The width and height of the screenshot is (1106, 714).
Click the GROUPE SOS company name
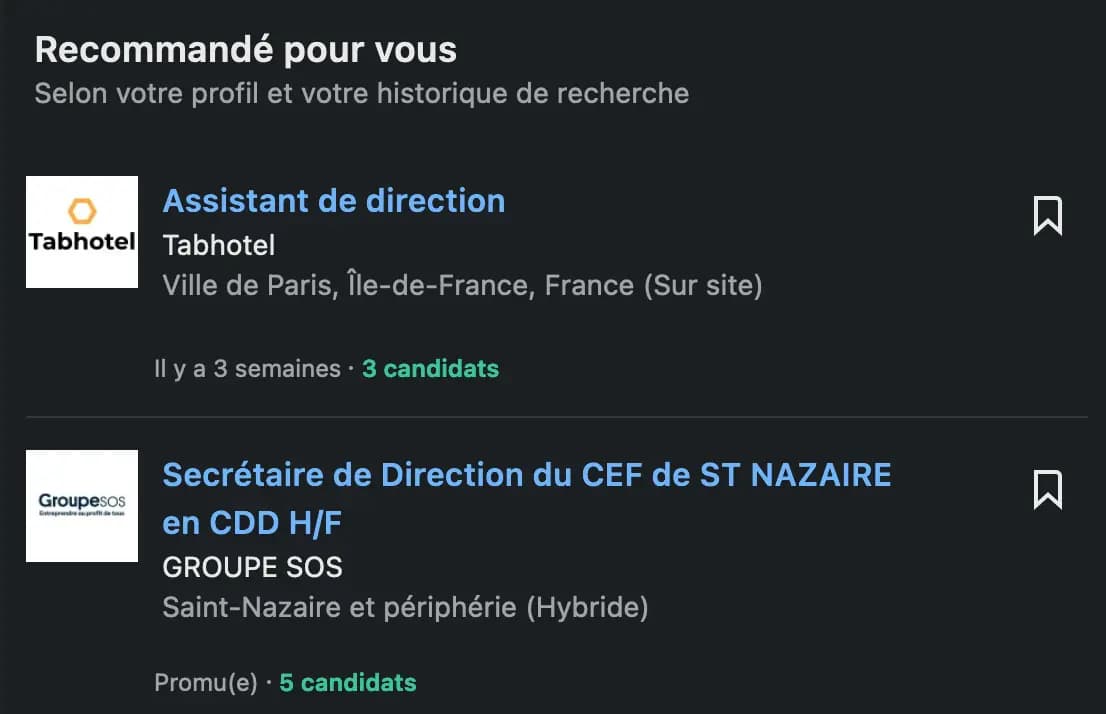pos(252,567)
